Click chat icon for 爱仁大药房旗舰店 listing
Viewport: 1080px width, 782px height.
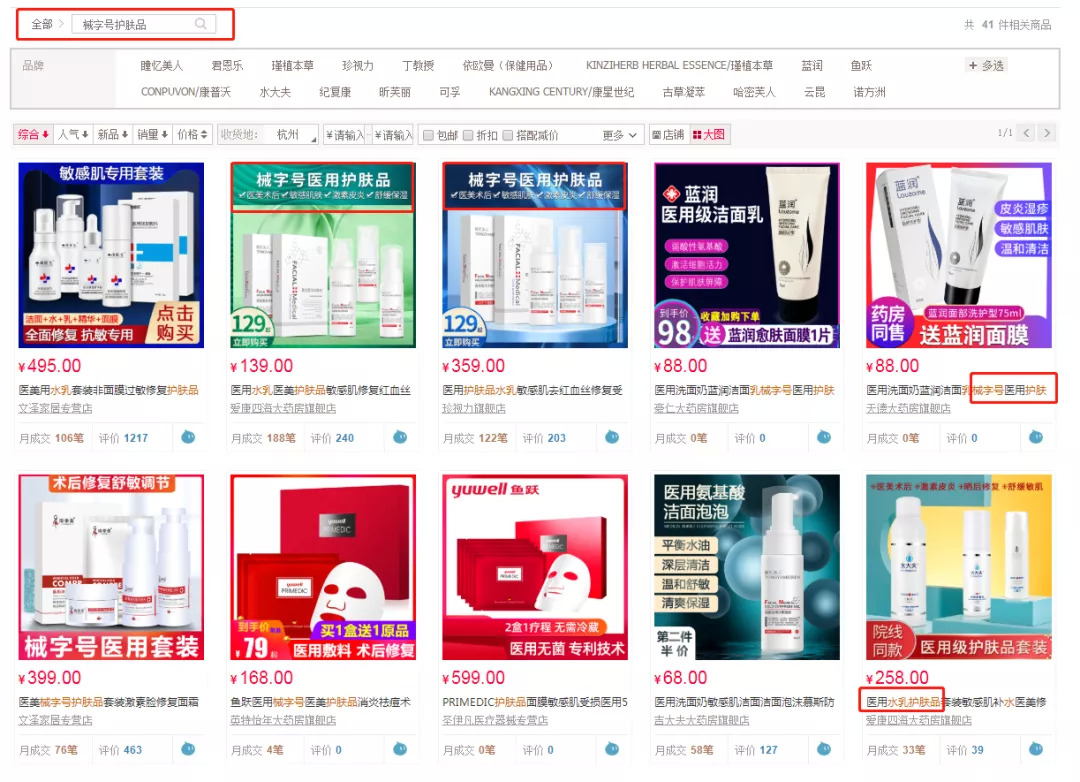click(824, 438)
